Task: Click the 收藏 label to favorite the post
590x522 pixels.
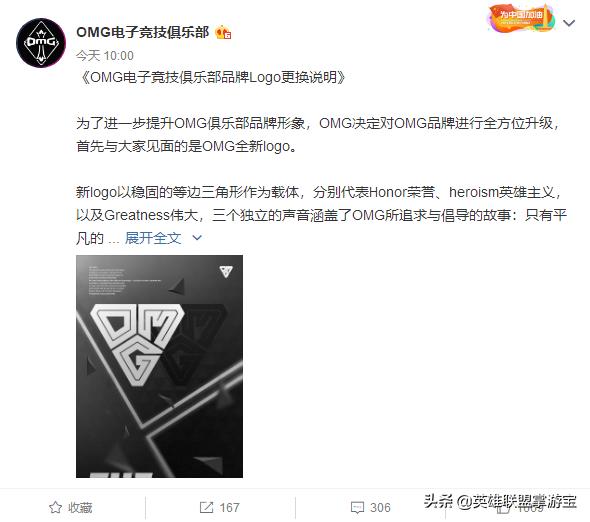Action: pos(80,507)
